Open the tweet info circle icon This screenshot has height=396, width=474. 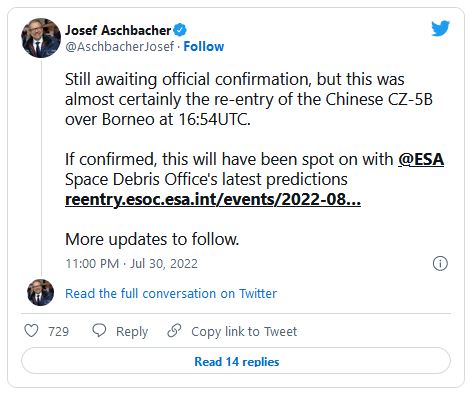pyautogui.click(x=440, y=264)
